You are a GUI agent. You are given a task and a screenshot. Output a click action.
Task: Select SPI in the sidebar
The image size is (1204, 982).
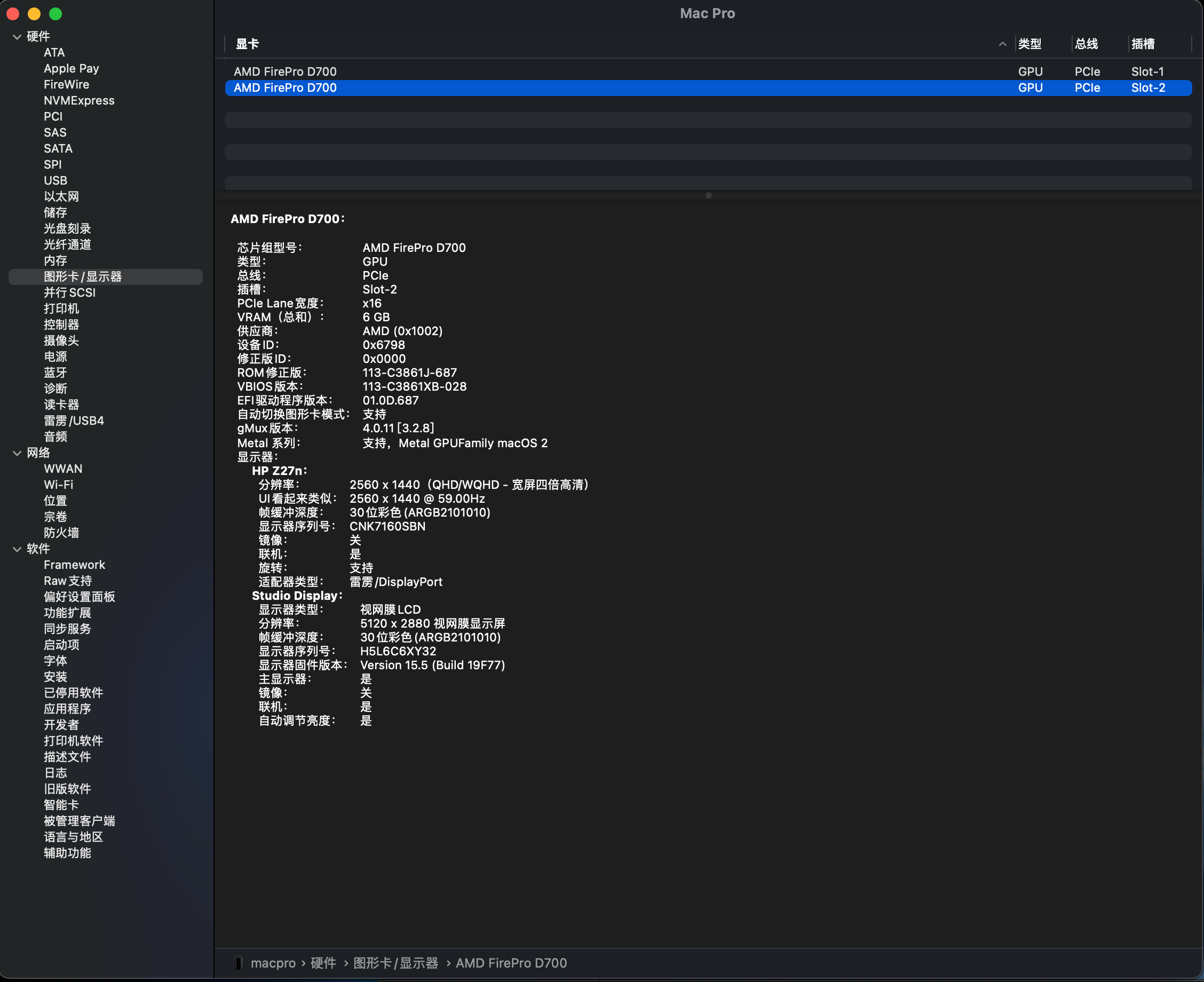pos(53,164)
